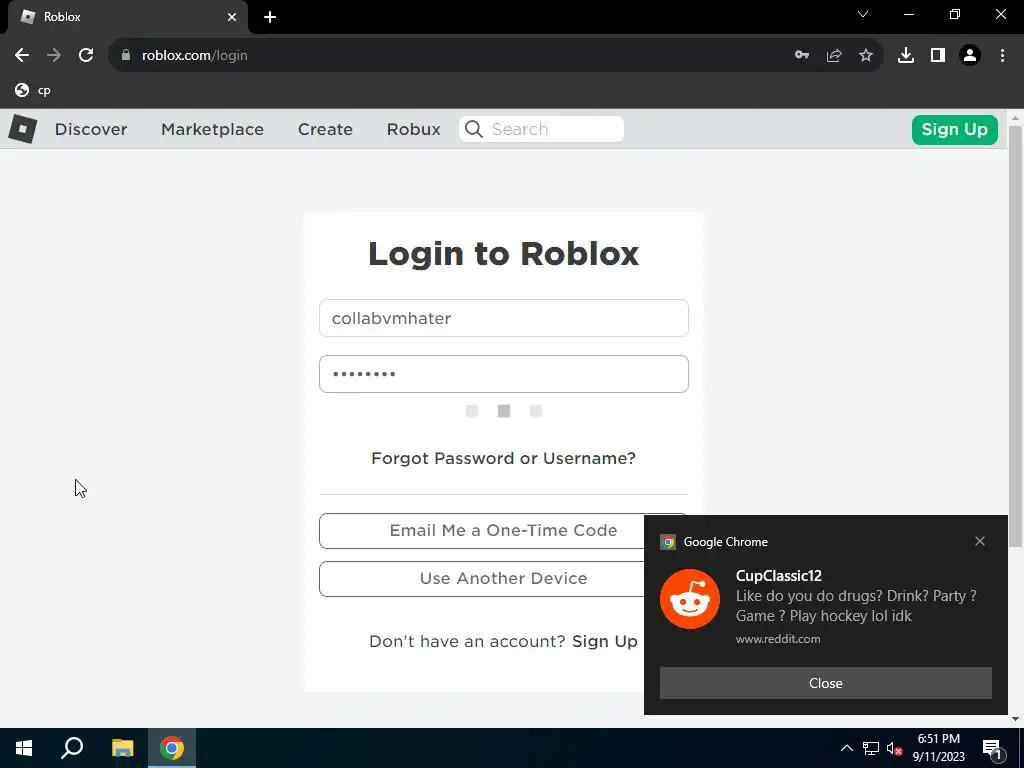1024x768 pixels.
Task: Close the Roblox browser tab
Action: (232, 17)
